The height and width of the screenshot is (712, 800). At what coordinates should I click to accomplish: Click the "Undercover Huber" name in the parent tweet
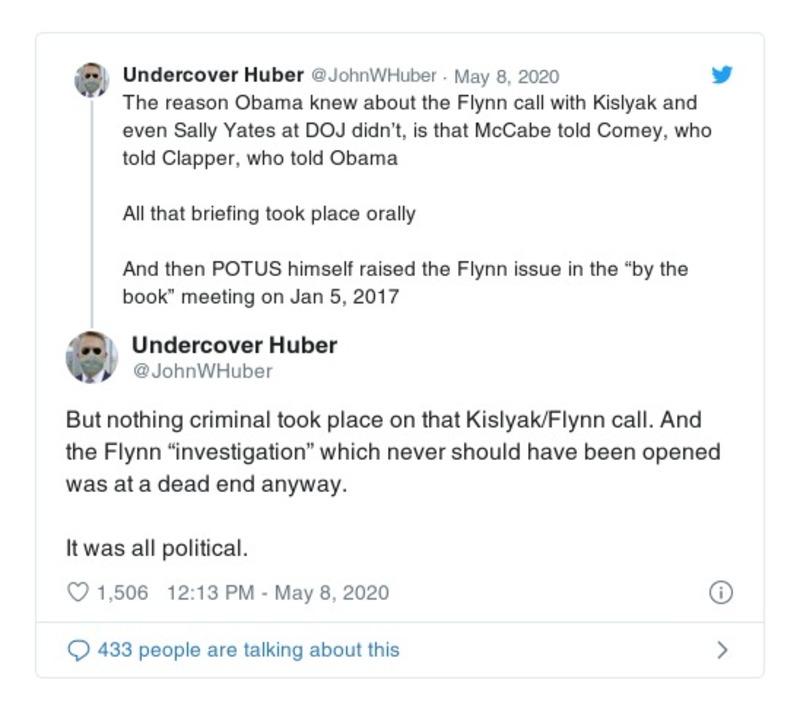tap(213, 76)
